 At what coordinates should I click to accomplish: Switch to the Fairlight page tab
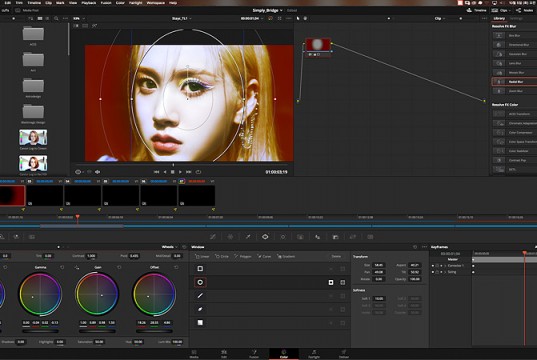pos(314,354)
